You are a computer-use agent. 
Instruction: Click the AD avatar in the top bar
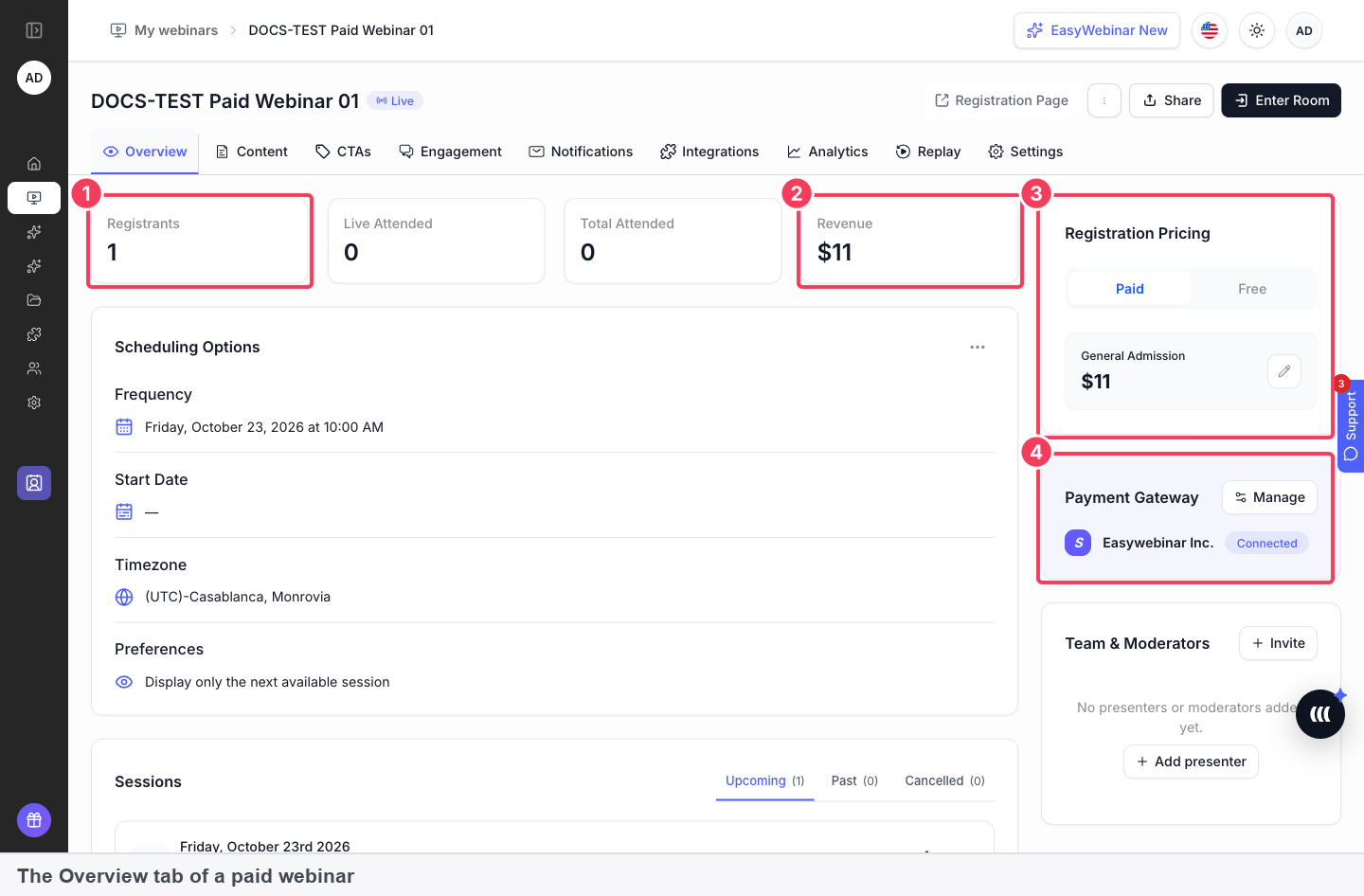1304,30
